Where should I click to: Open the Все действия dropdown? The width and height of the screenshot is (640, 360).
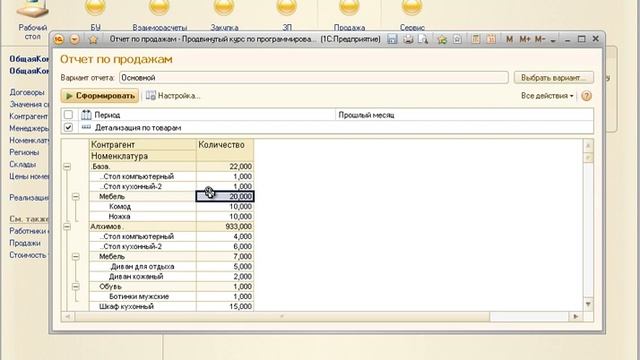coord(547,96)
